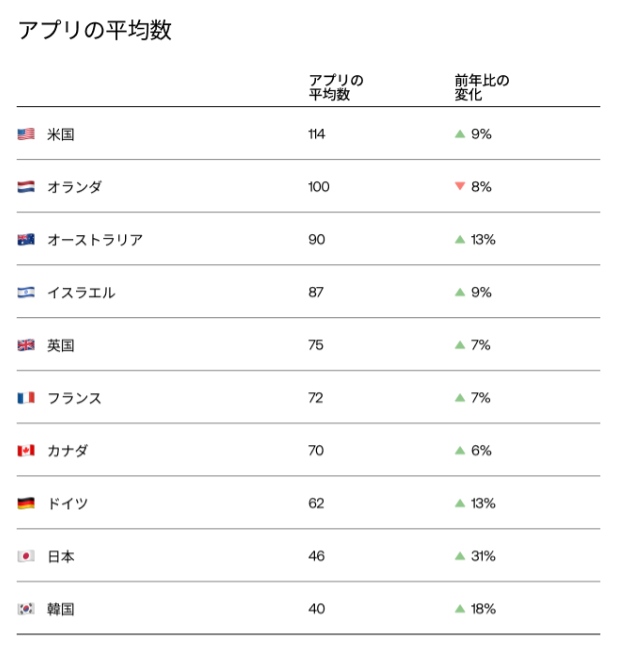This screenshot has height=651, width=618.
Task: Click the Netherlands flag icon
Action: (x=26, y=187)
